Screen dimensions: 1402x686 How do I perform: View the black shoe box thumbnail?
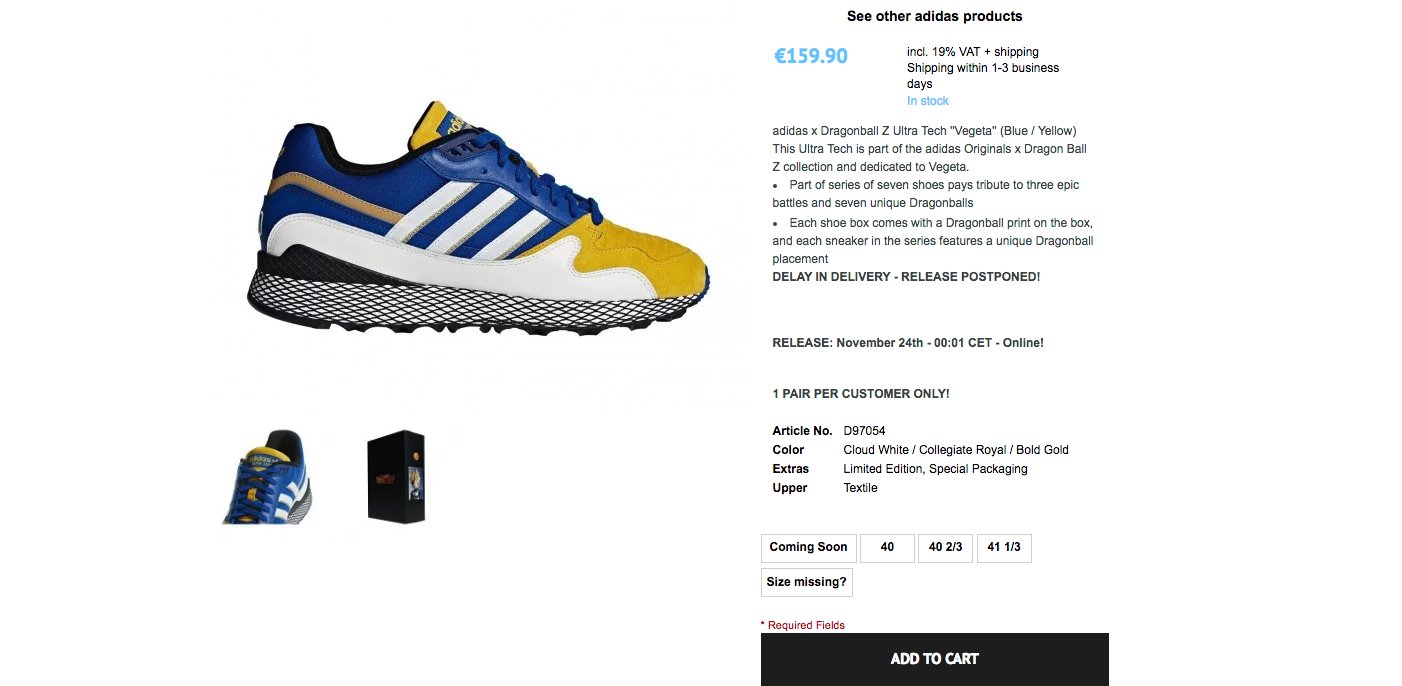click(396, 477)
